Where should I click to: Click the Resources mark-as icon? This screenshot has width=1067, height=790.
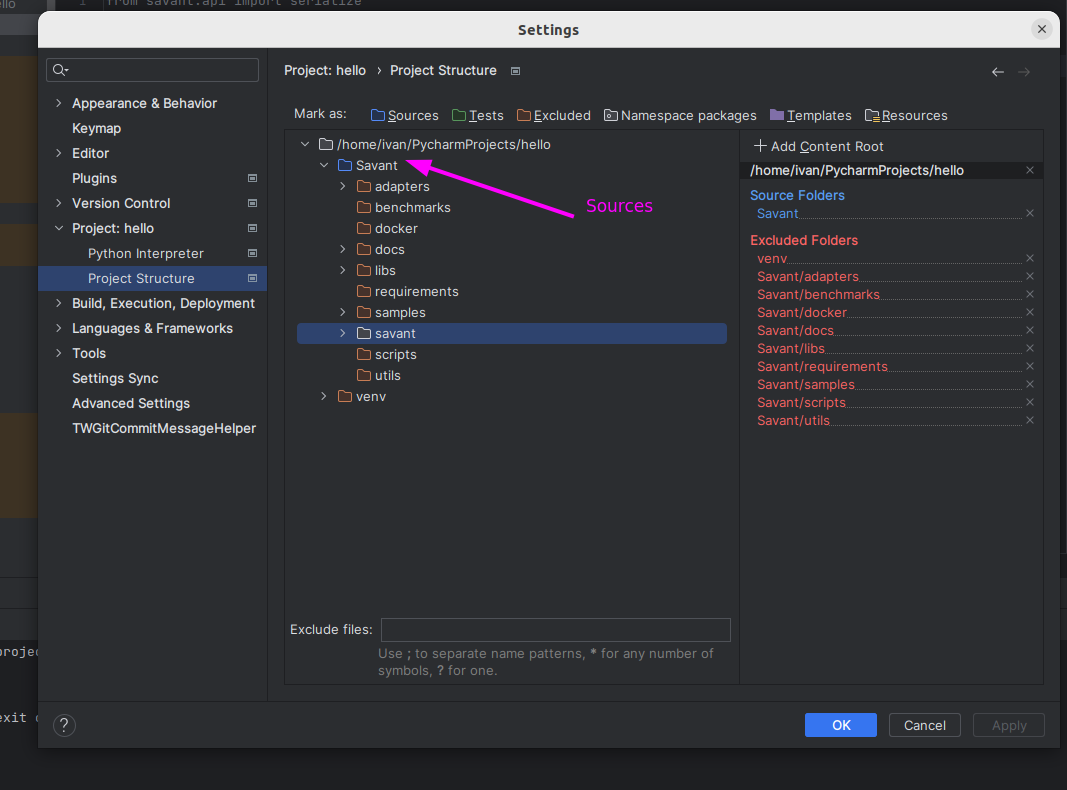(x=872, y=115)
